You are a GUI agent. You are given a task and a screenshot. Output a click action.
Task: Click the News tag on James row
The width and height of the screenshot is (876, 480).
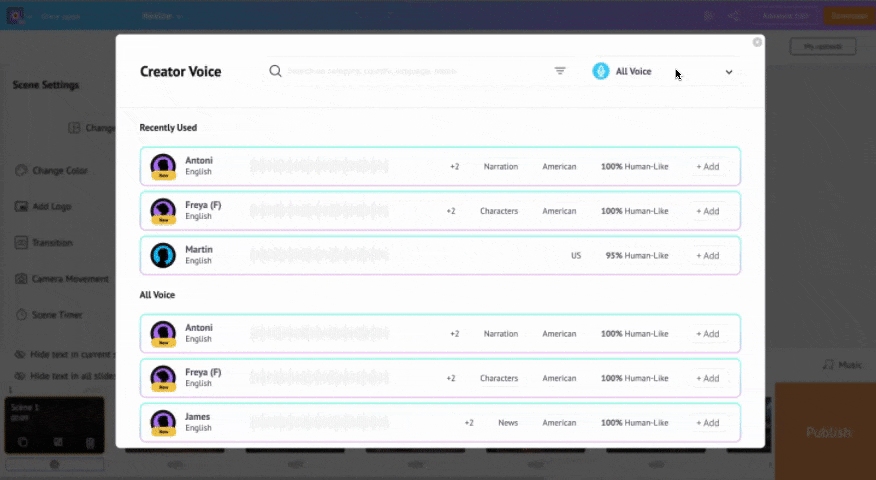[508, 423]
